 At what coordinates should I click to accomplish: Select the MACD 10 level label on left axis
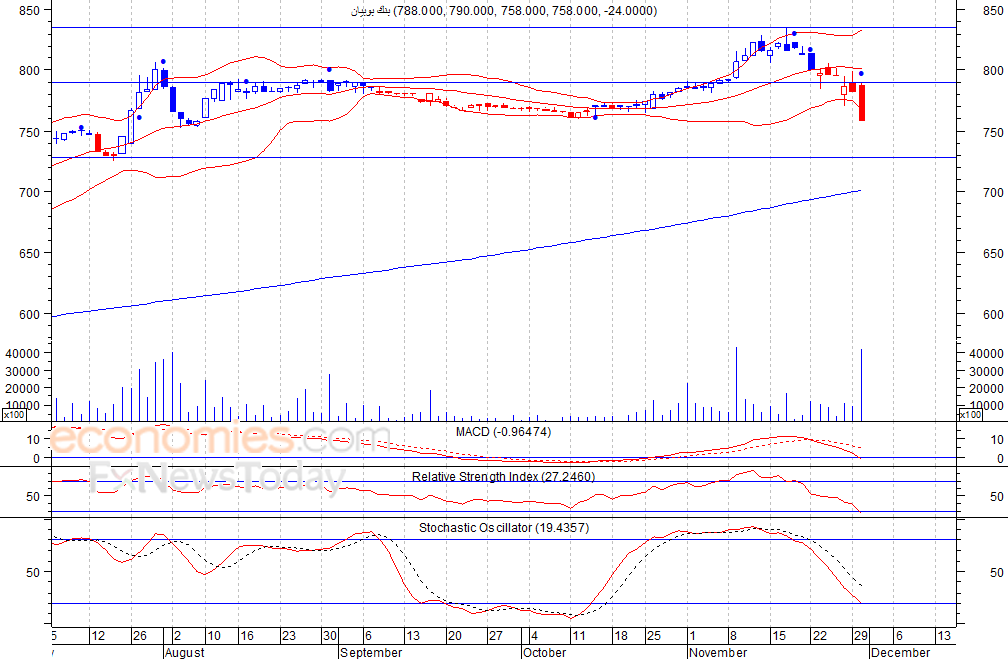pyautogui.click(x=33, y=440)
